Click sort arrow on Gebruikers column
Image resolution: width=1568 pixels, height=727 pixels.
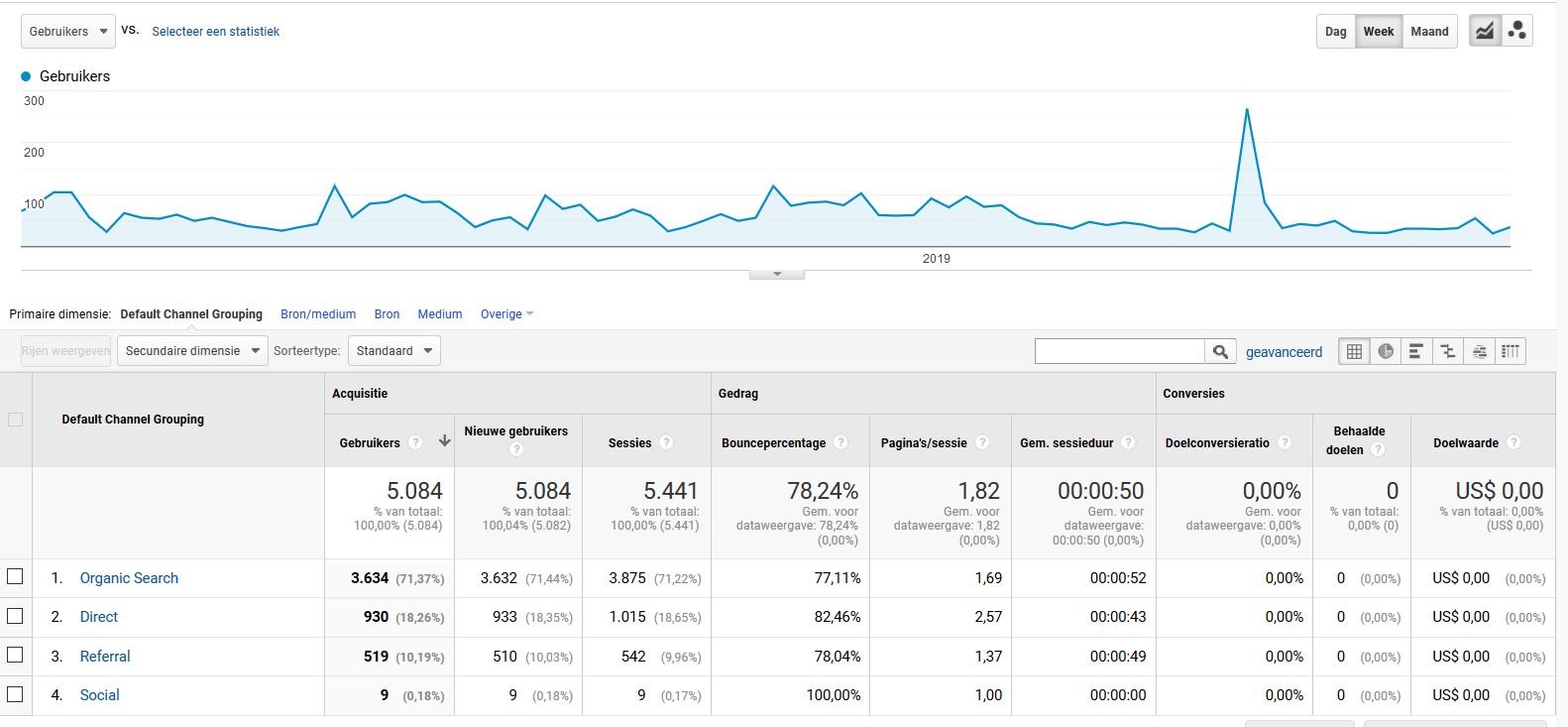coord(444,441)
